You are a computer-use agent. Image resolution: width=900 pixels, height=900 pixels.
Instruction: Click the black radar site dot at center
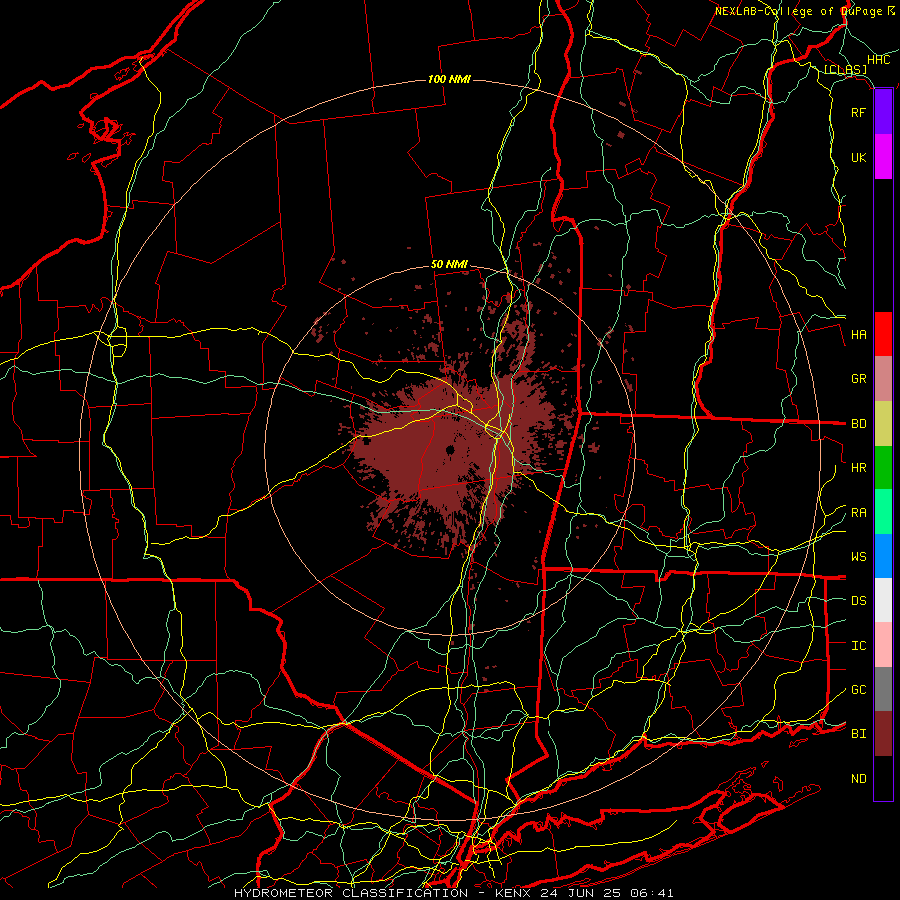click(x=451, y=450)
